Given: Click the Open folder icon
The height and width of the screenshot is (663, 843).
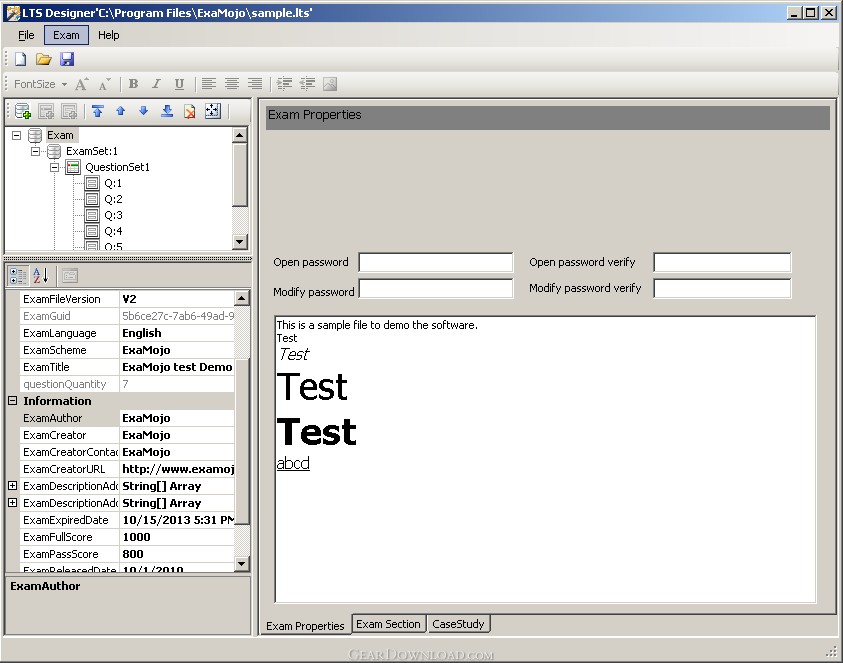Looking at the screenshot, I should (43, 60).
